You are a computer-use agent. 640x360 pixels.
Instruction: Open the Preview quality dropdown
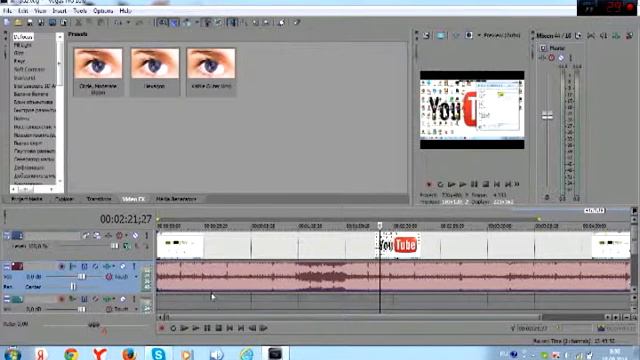(x=499, y=36)
